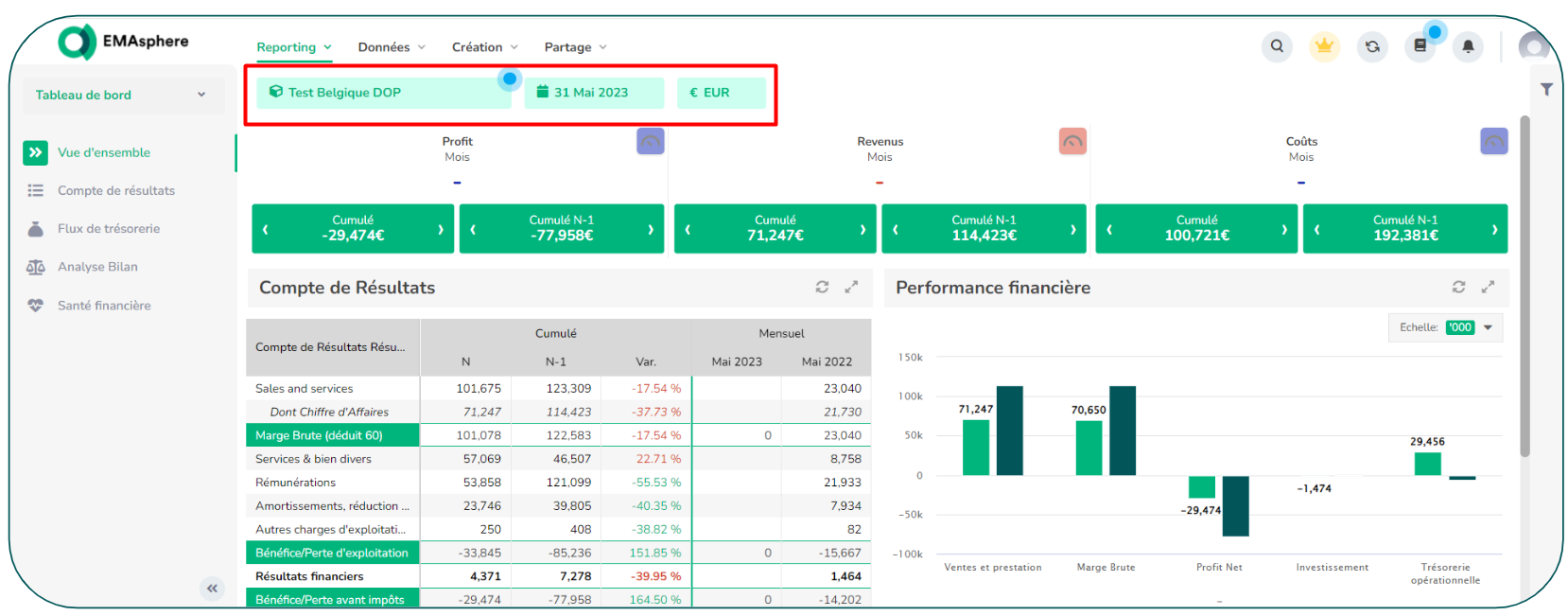
Task: Open the Reporting menu
Action: tap(293, 47)
